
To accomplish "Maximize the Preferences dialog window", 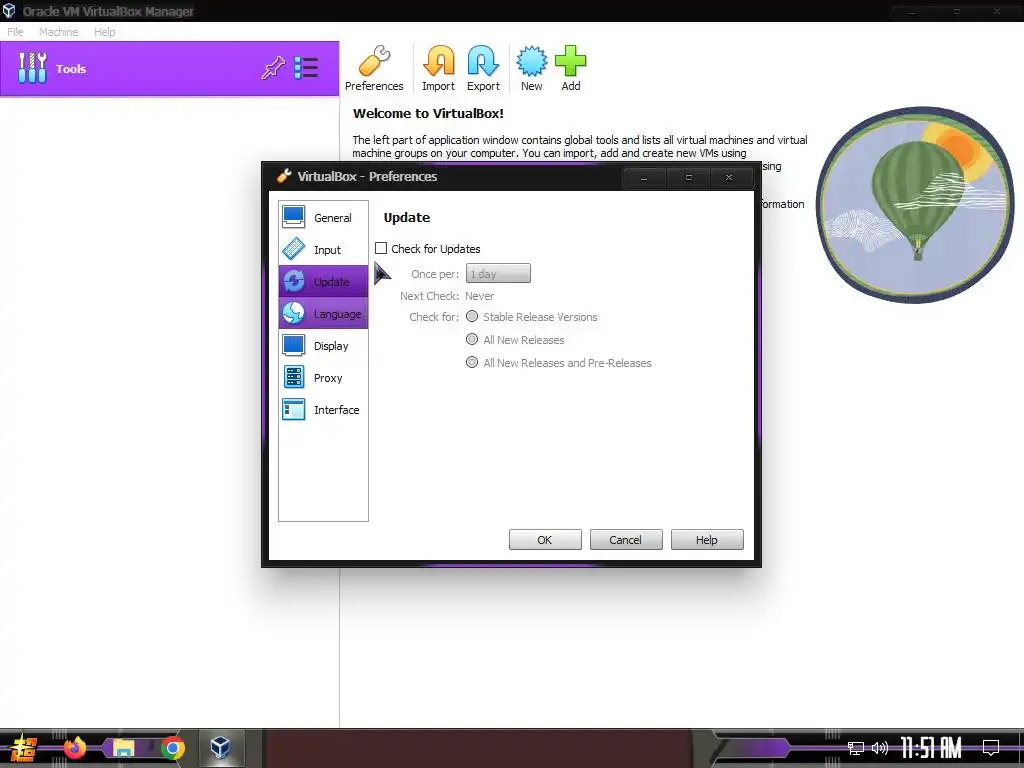I will click(x=688, y=177).
